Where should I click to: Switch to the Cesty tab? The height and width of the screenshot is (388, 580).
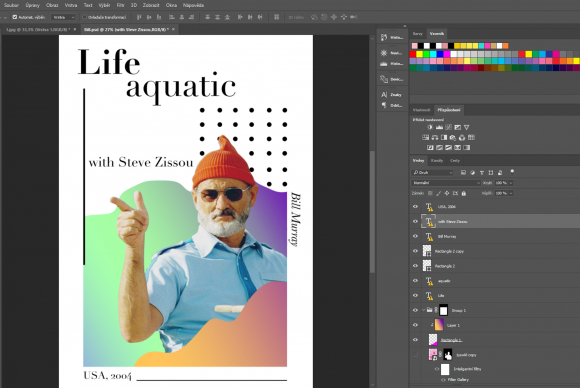click(455, 161)
